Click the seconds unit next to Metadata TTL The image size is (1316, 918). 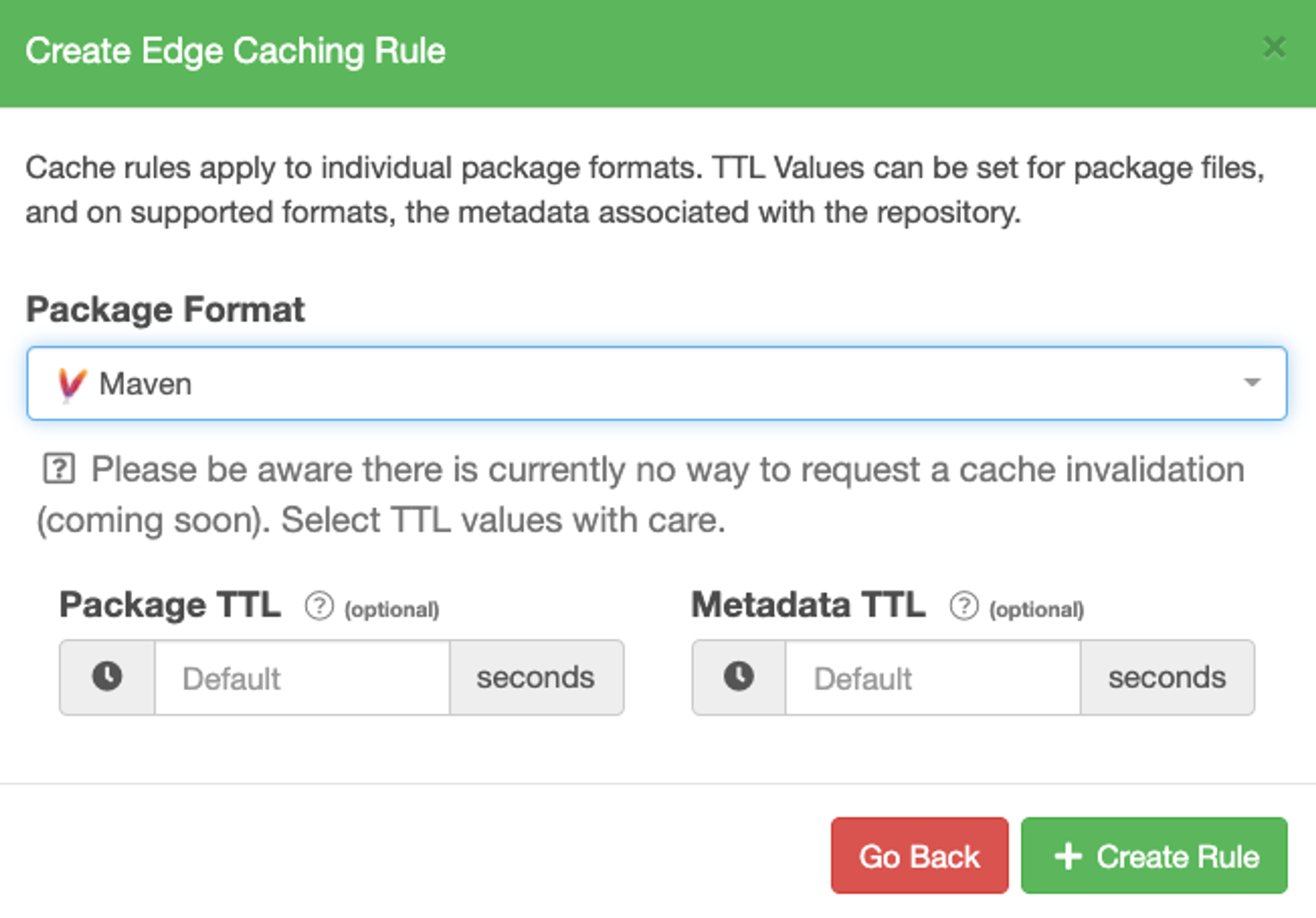click(x=1167, y=678)
